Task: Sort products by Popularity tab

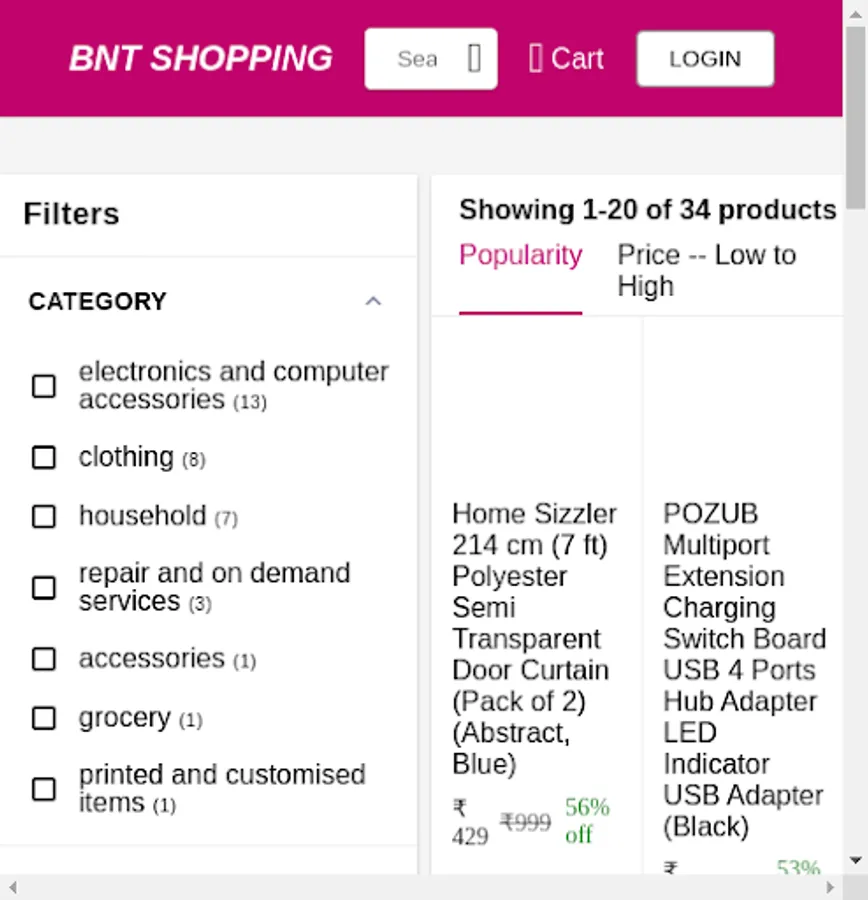Action: click(520, 256)
